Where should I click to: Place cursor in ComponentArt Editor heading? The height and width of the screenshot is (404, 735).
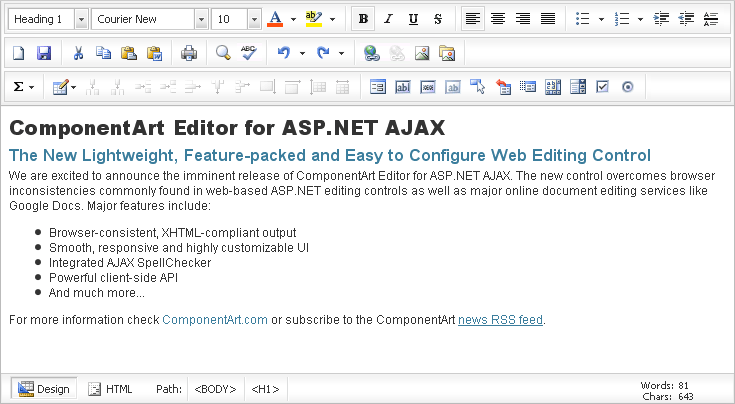pos(227,127)
